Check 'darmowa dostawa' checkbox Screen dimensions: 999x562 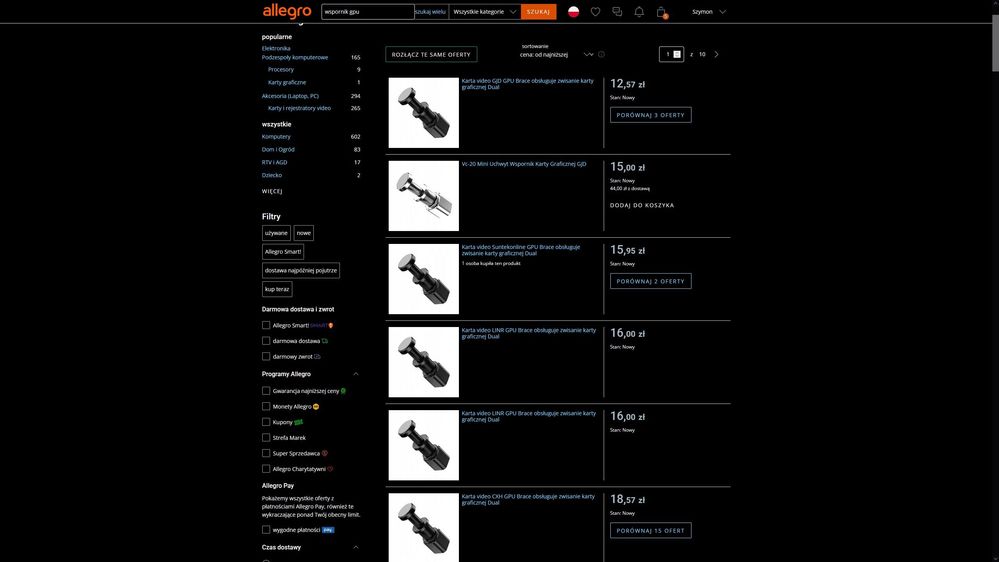(266, 341)
